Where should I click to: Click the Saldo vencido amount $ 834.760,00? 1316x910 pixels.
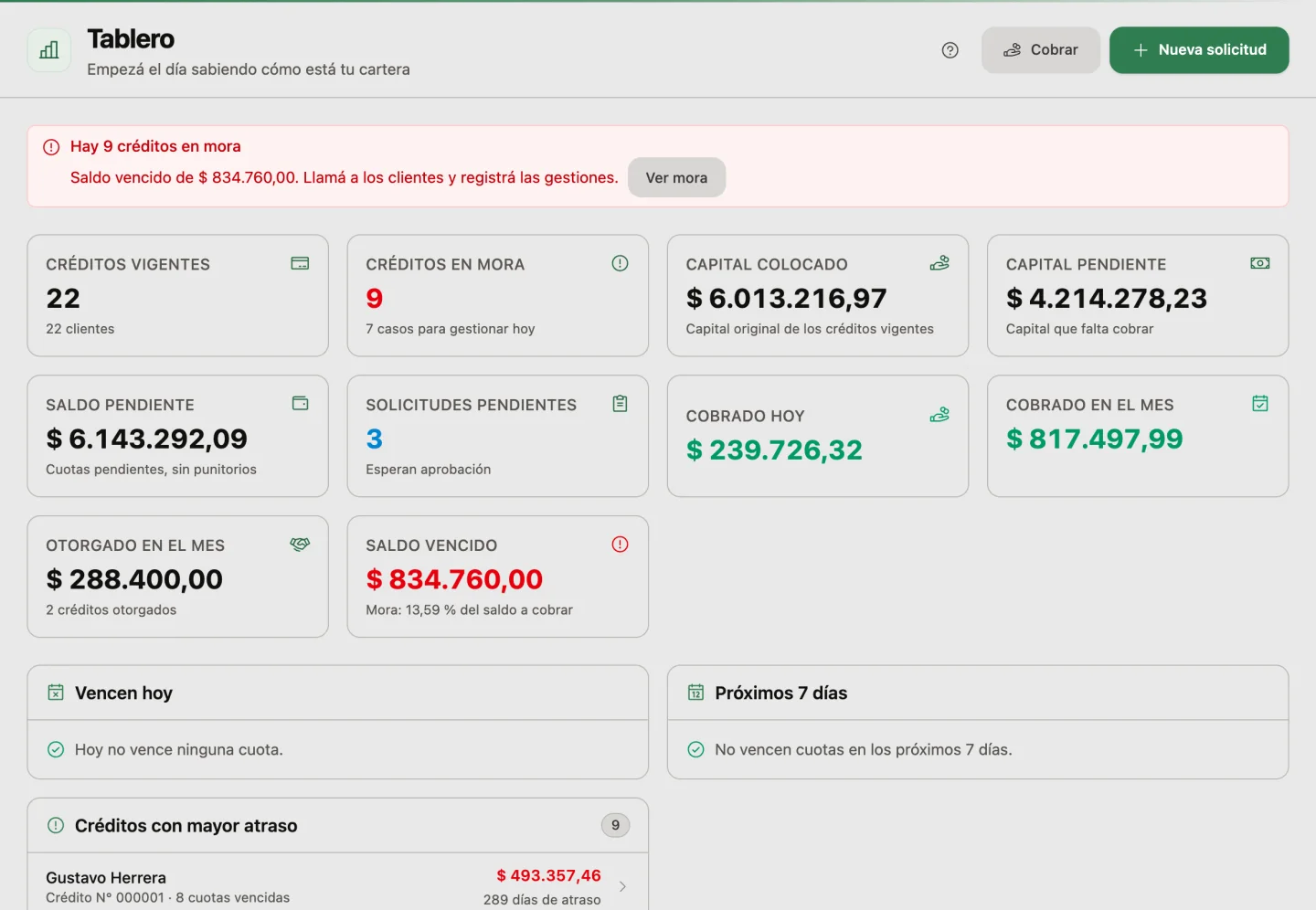point(454,579)
